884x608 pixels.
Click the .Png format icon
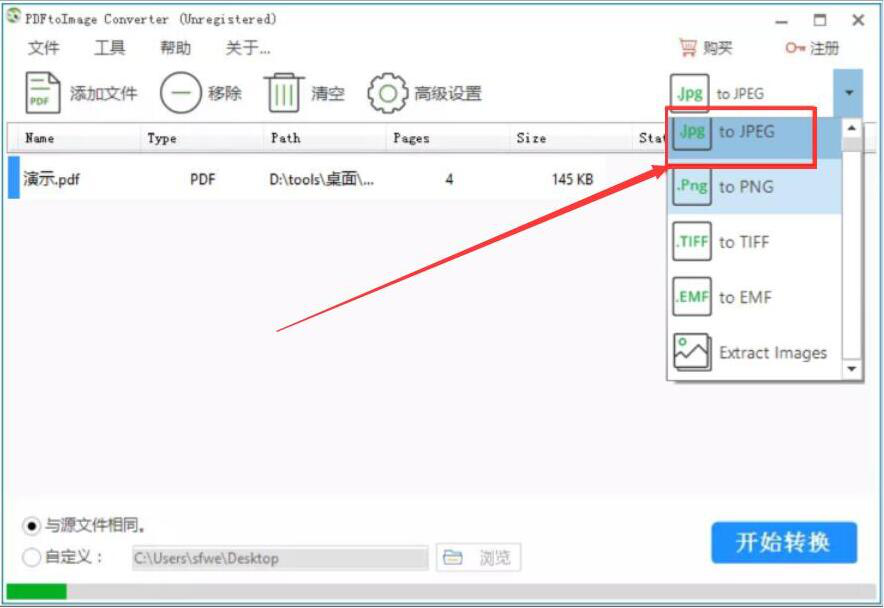[x=692, y=186]
